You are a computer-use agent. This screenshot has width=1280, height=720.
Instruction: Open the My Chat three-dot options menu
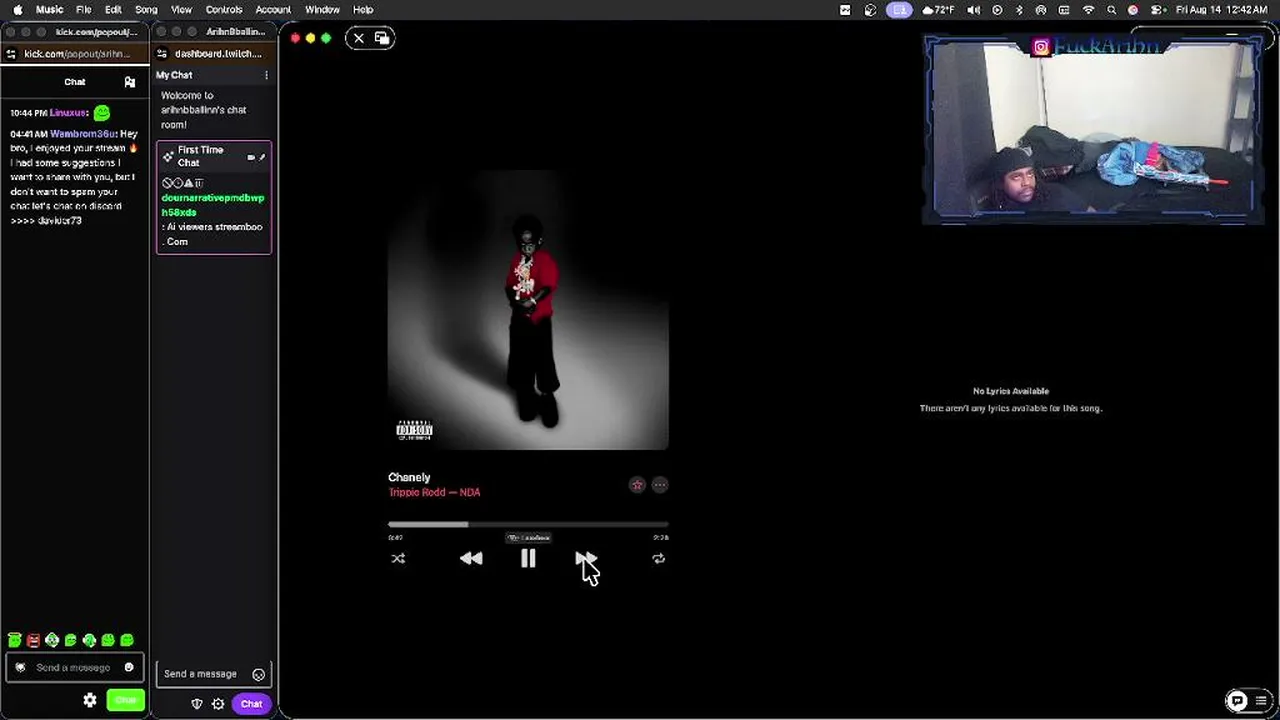(266, 75)
